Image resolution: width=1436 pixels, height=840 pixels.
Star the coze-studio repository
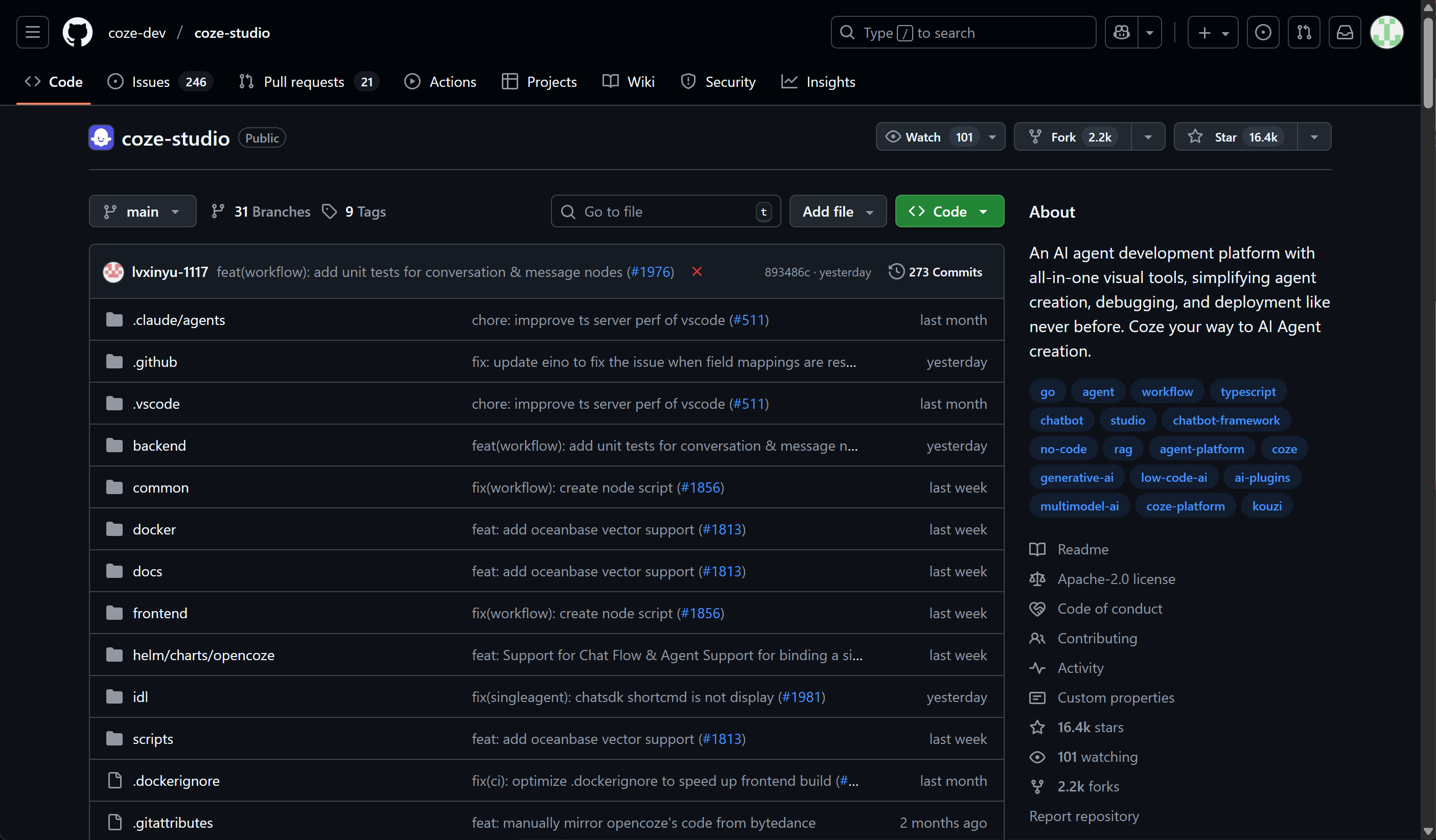pyautogui.click(x=1235, y=137)
